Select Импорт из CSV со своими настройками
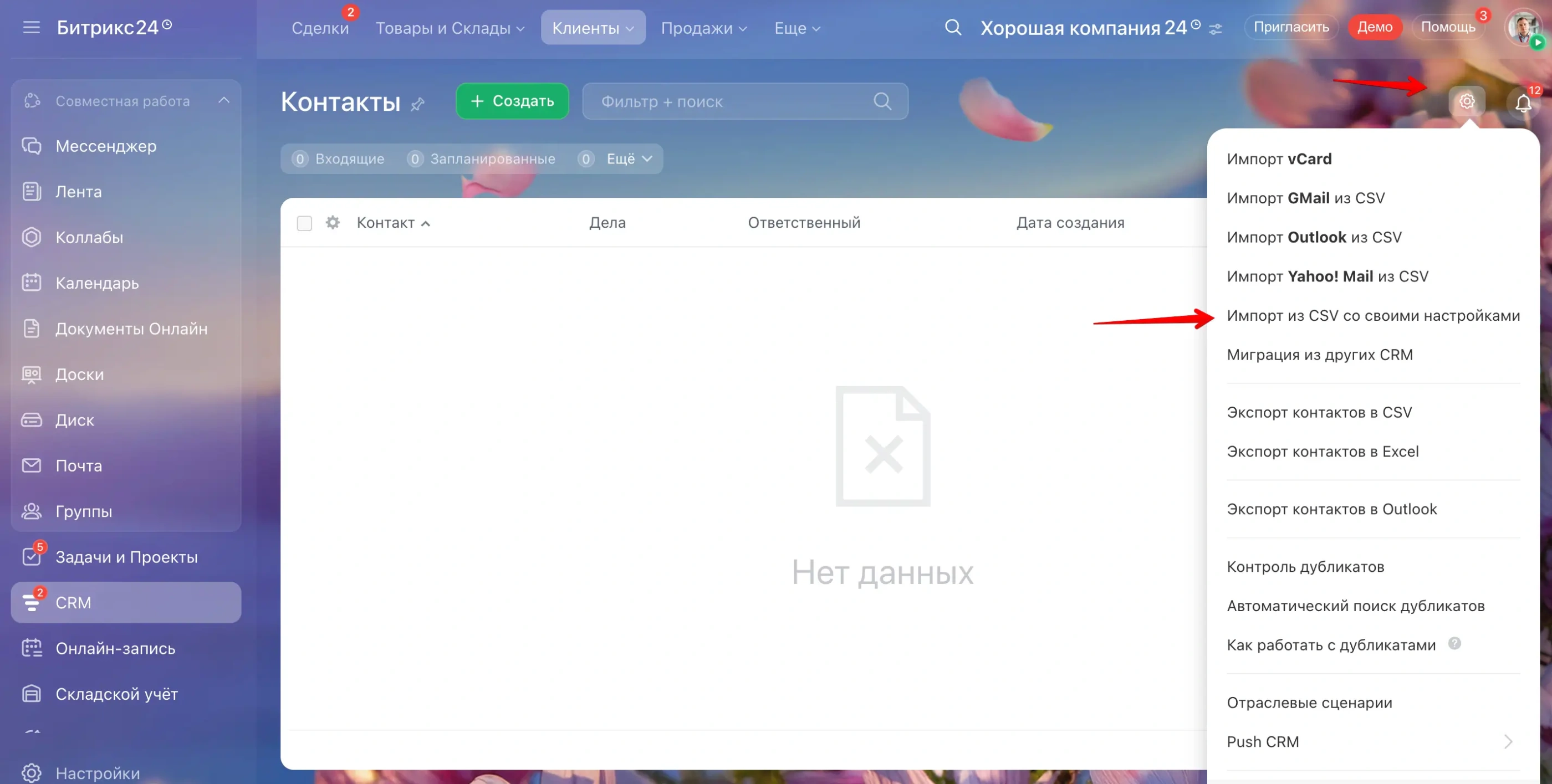 (1373, 315)
